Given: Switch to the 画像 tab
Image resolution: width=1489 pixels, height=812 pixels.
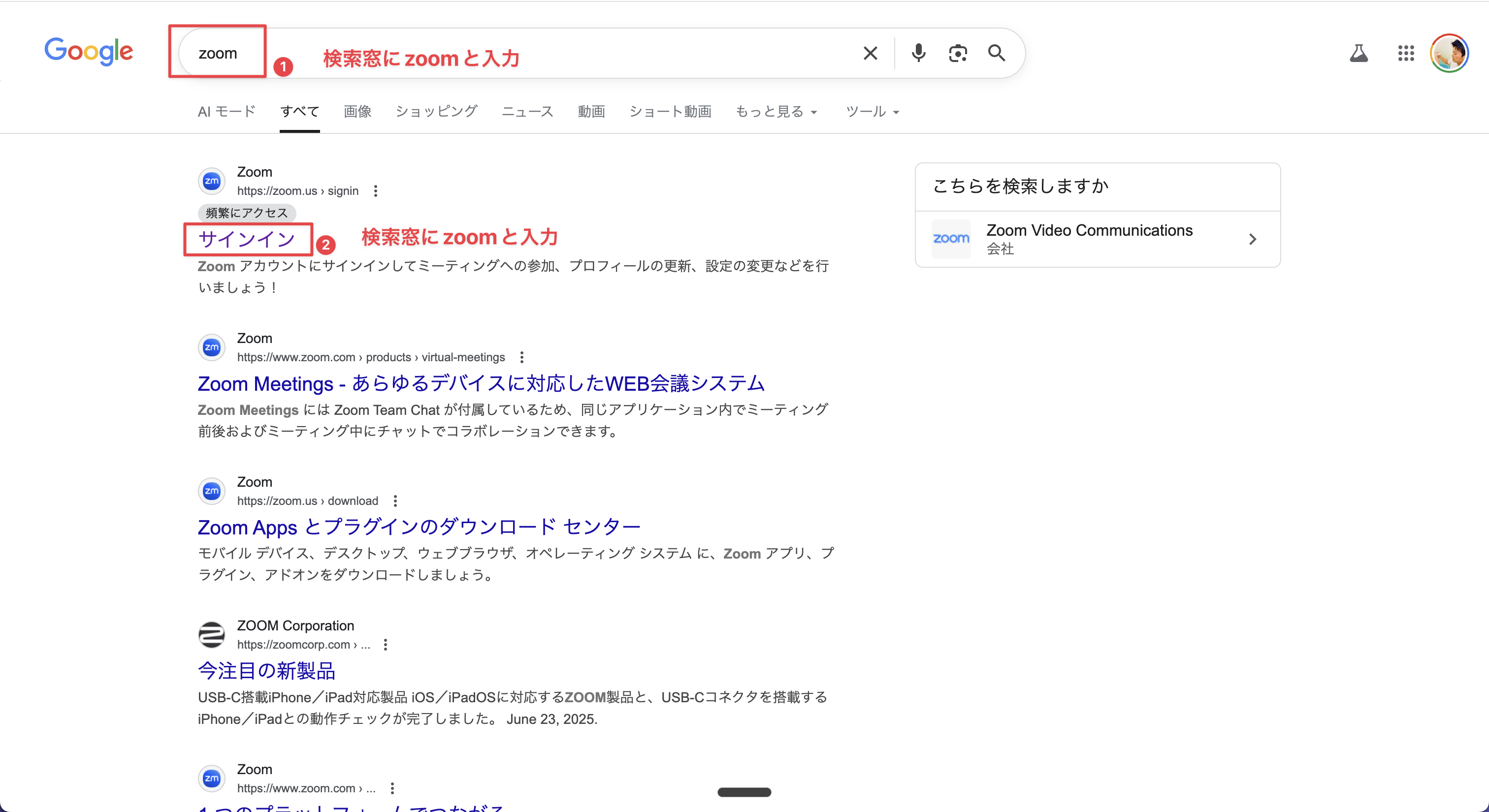Looking at the screenshot, I should coord(357,111).
